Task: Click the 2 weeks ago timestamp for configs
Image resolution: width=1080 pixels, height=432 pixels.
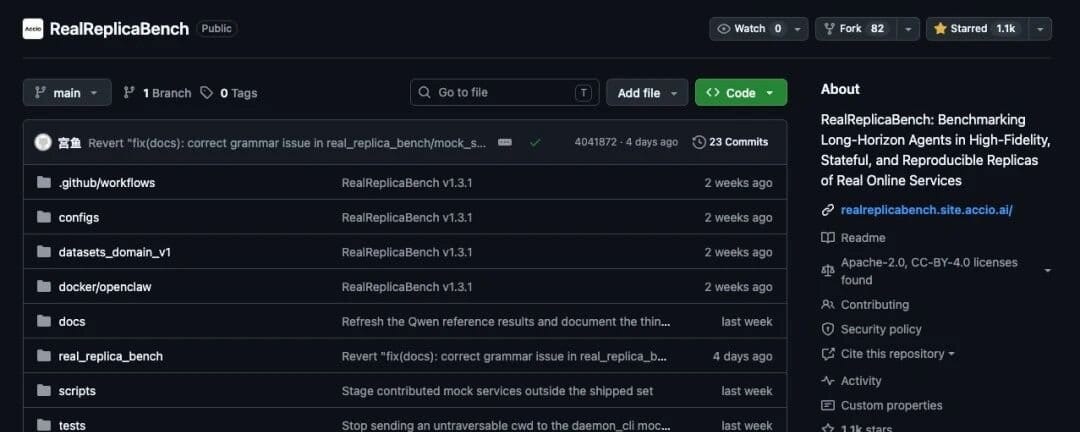Action: coord(738,217)
